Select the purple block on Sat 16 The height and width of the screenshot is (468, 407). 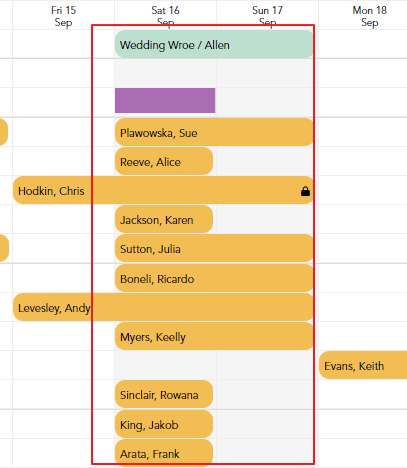165,100
